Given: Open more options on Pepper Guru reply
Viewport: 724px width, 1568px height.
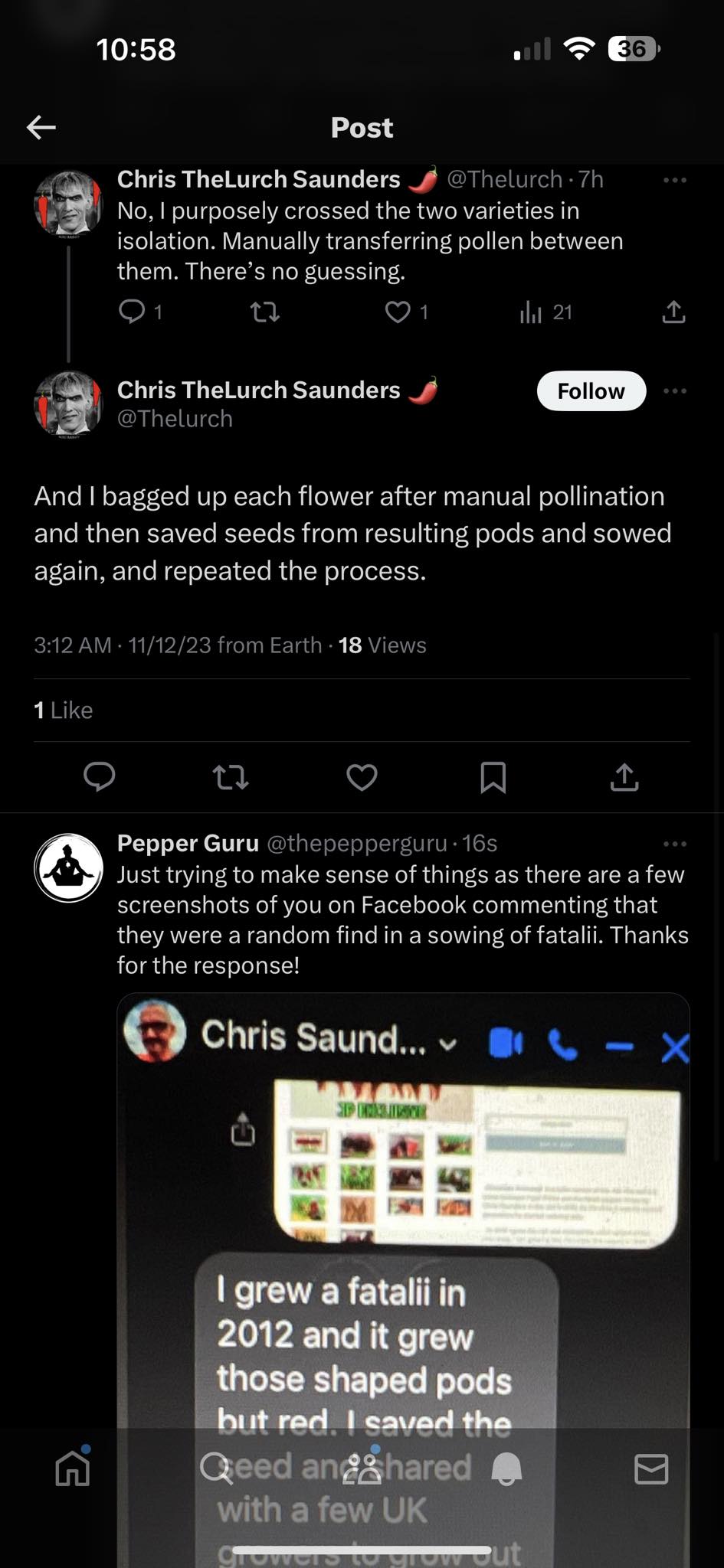Looking at the screenshot, I should (x=674, y=844).
